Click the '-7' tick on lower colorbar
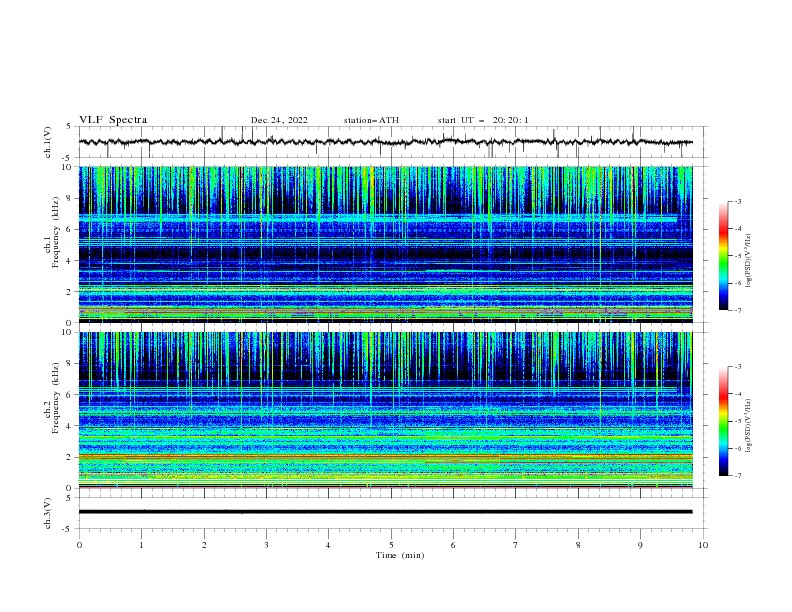Screen dimensions: 792x612 [x=737, y=476]
